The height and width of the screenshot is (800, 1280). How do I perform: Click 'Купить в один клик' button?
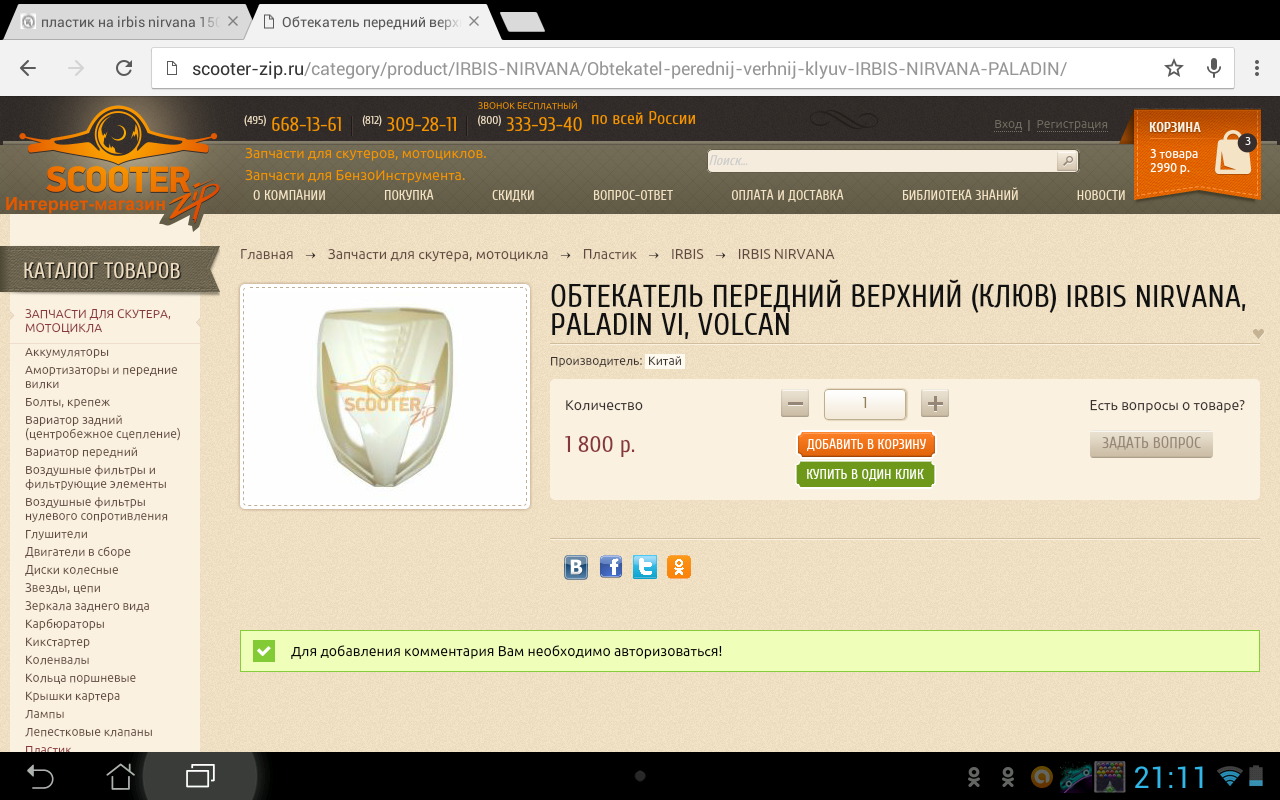pyautogui.click(x=865, y=474)
